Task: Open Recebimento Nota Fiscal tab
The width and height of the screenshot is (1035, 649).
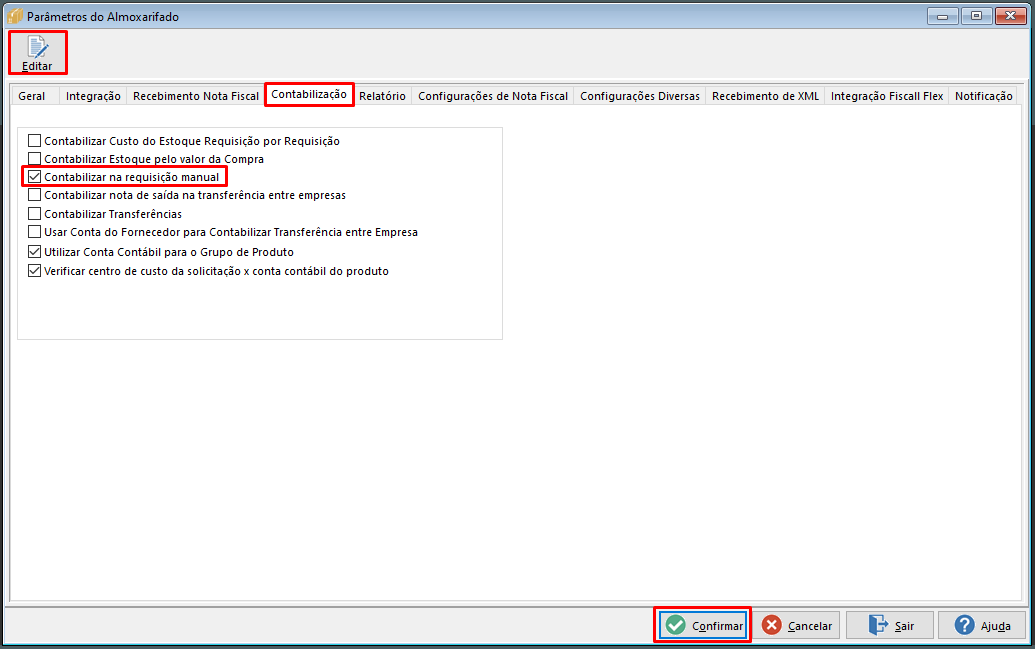Action: point(195,96)
